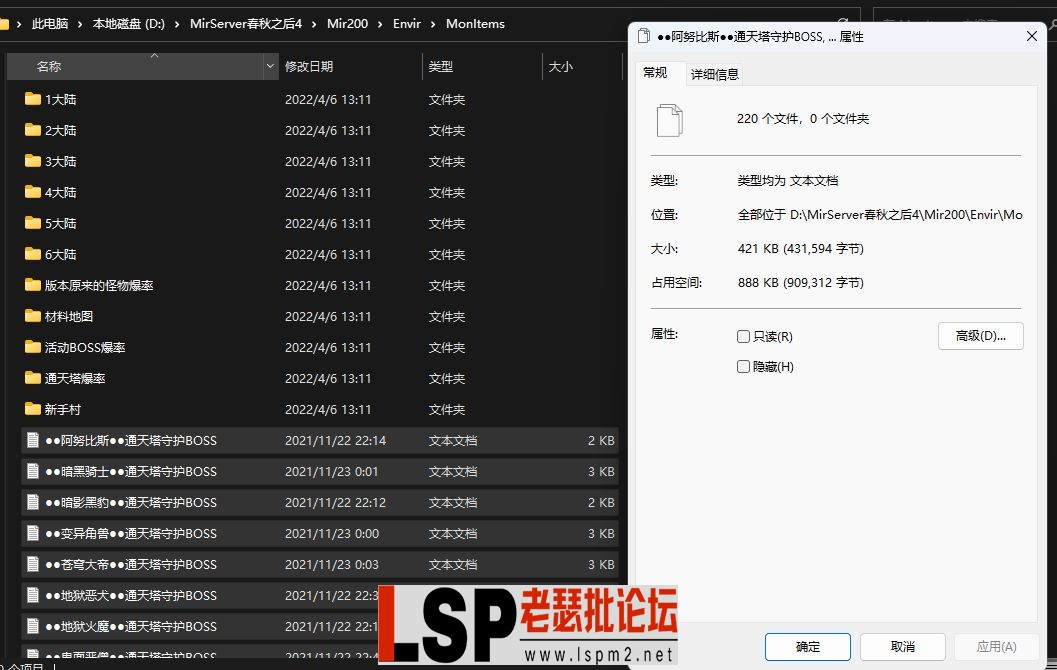Screen dimensions: 1057x670
Task: Go to 此电脑 in the address bar
Action: [50, 24]
